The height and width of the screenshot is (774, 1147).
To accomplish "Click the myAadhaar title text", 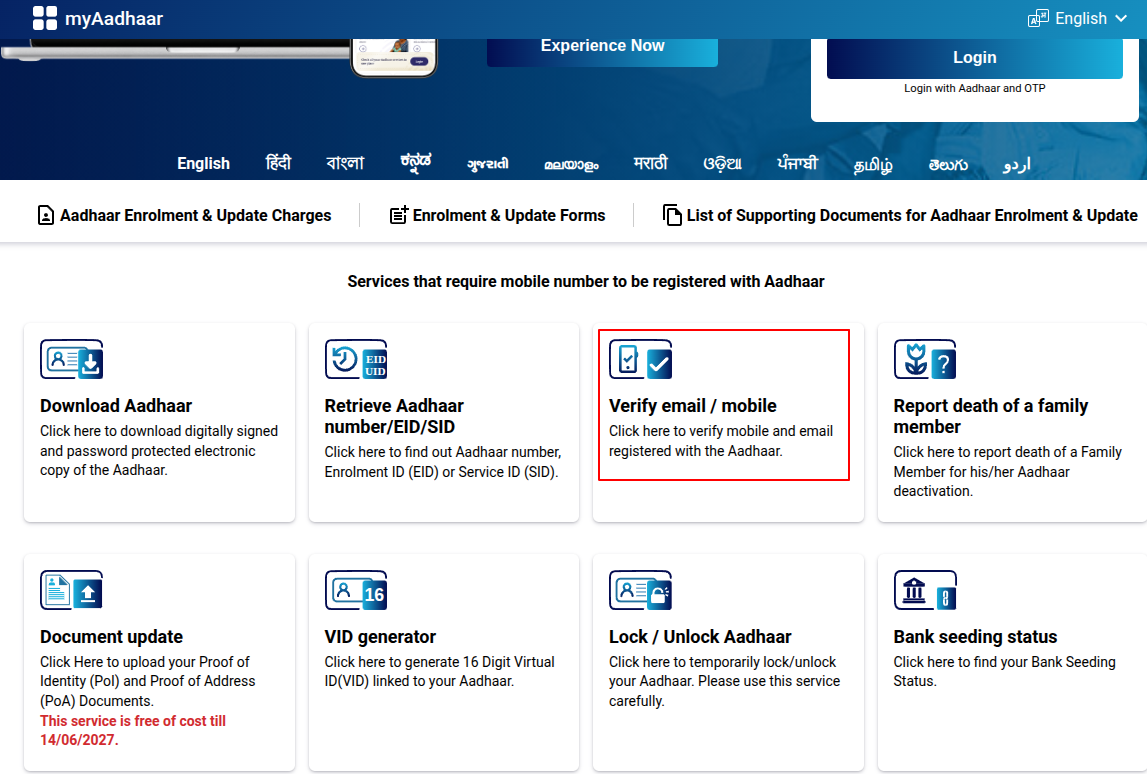I will click(114, 18).
